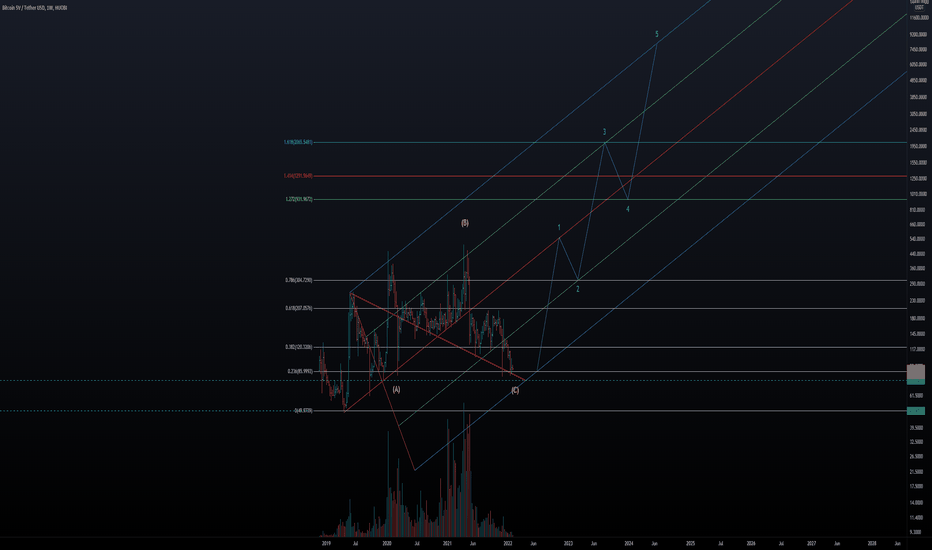Click the 2019 date on time axis
Screen dimensions: 932x550
click(x=326, y=543)
